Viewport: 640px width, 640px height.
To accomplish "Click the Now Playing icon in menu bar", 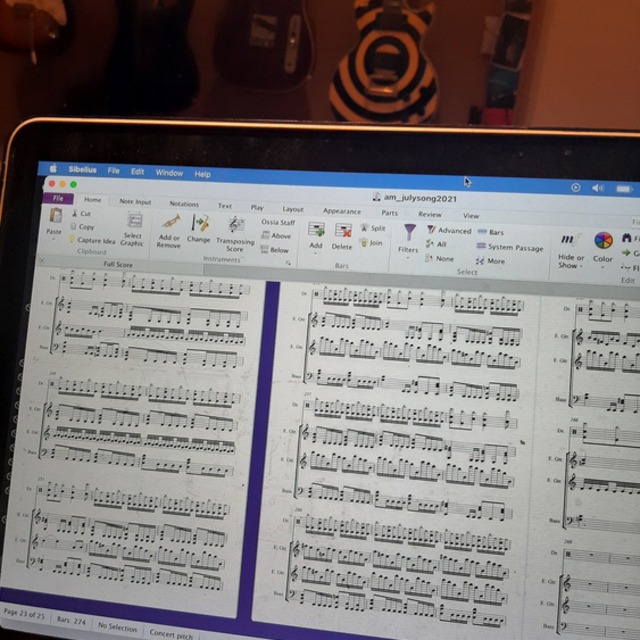I will [x=576, y=187].
